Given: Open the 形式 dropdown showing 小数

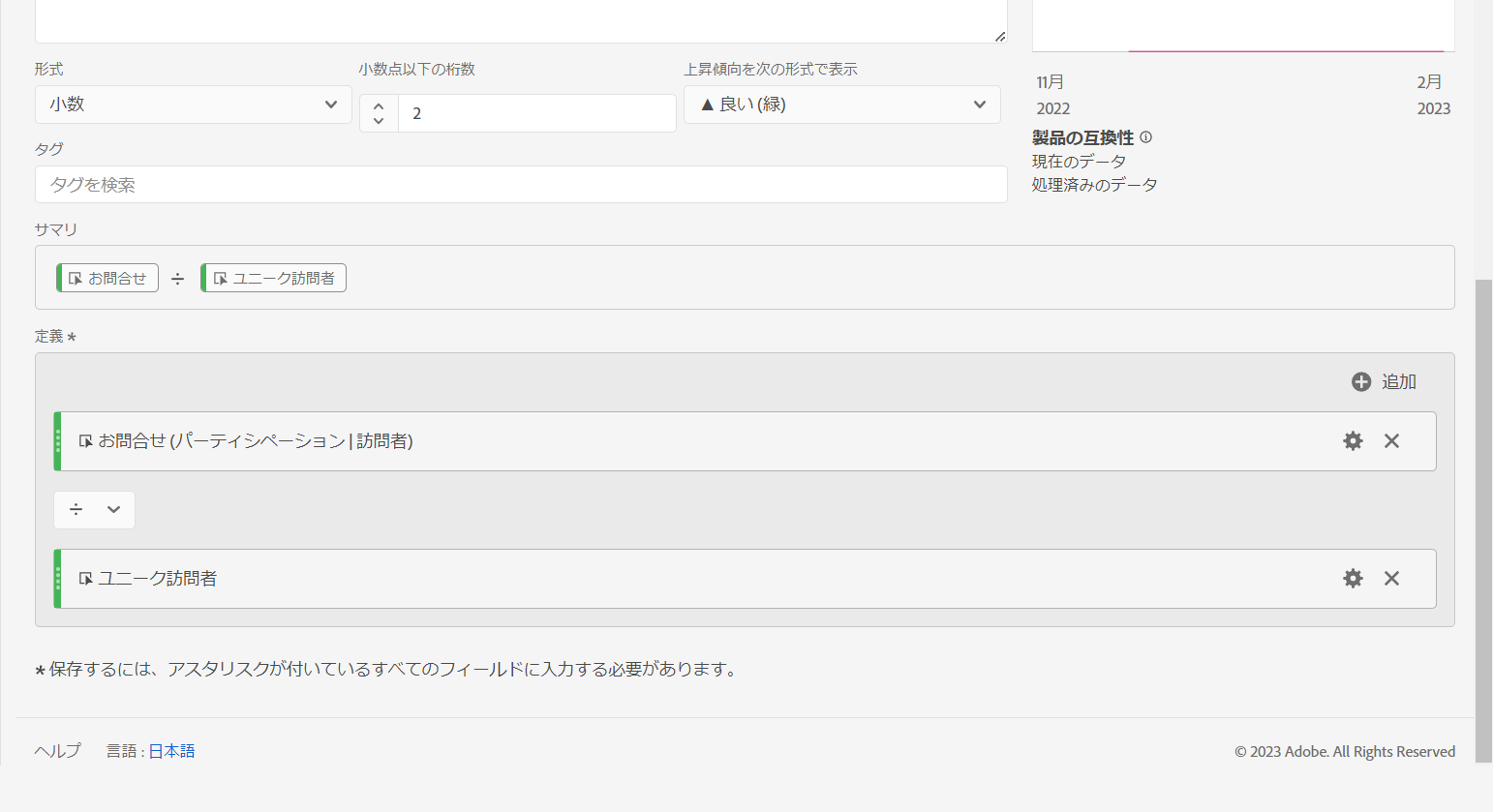Looking at the screenshot, I should pos(194,105).
